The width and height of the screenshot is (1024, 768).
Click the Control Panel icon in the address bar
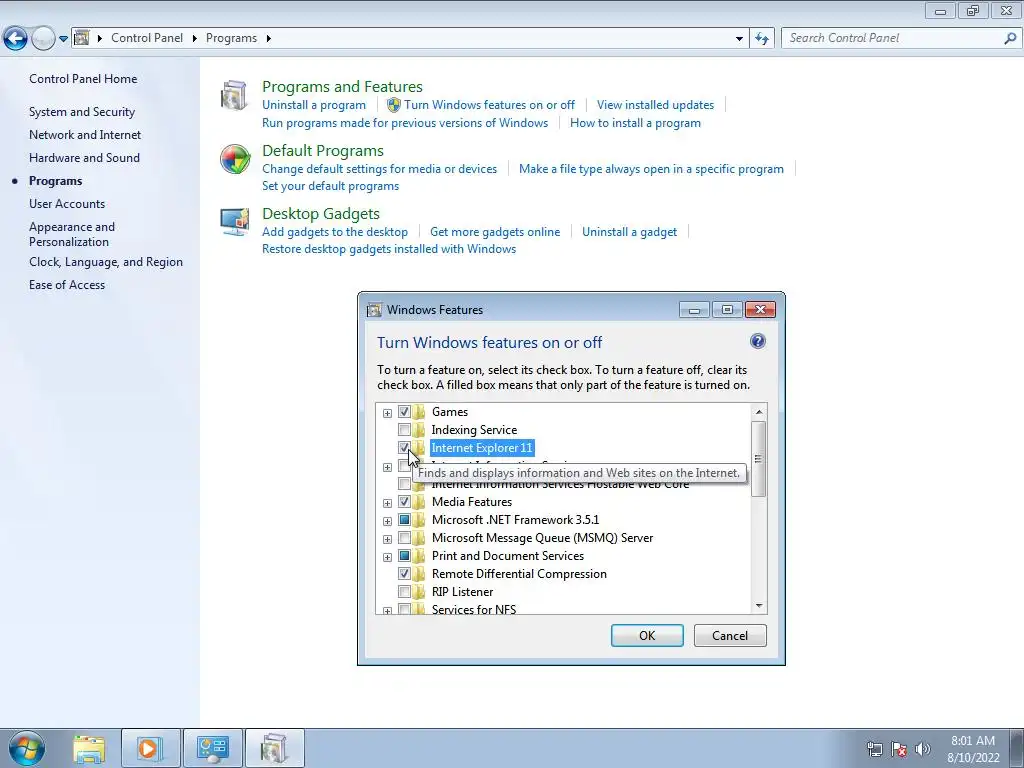[x=82, y=38]
